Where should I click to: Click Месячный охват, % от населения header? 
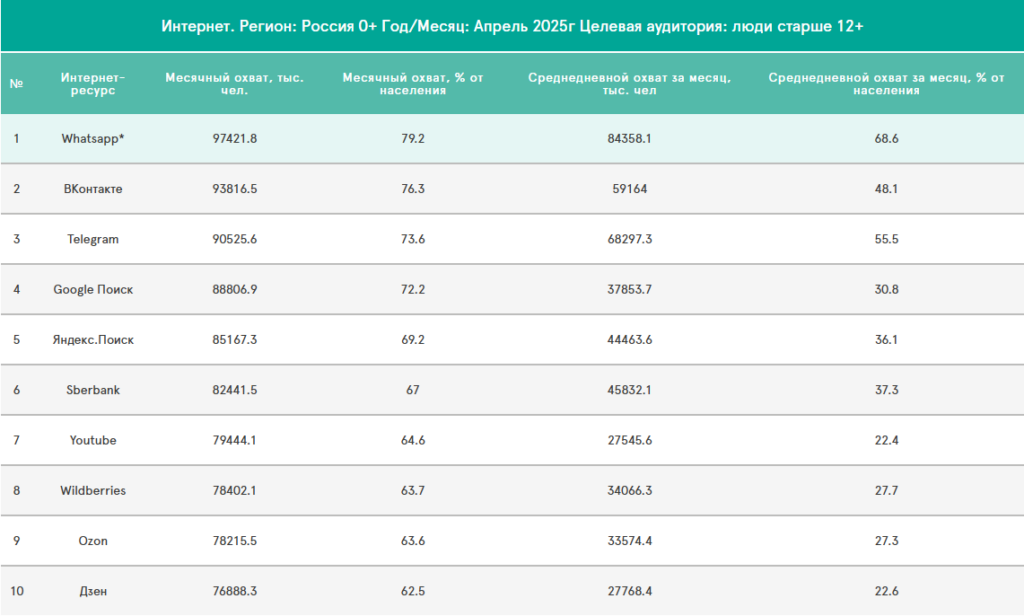(413, 84)
